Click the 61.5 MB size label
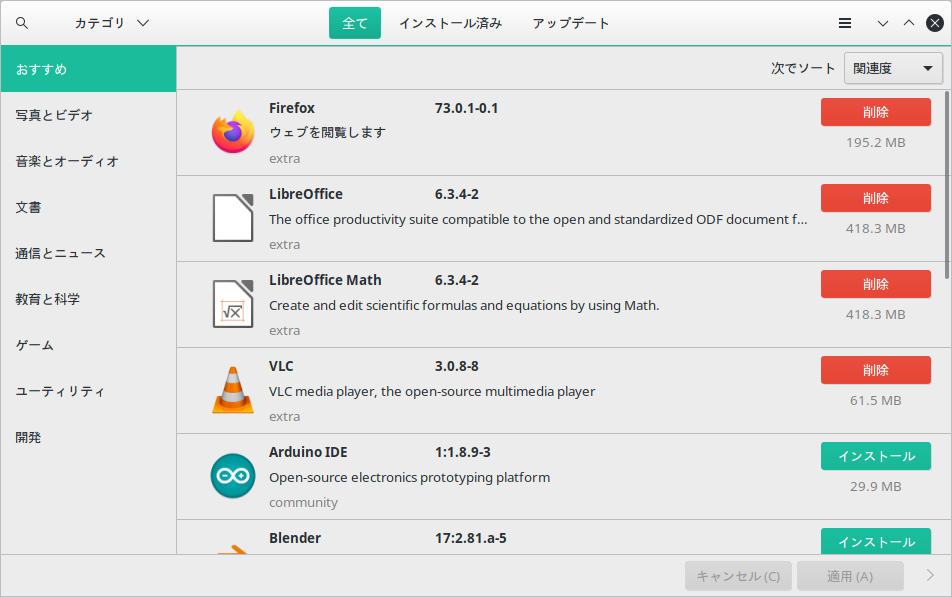 (876, 401)
